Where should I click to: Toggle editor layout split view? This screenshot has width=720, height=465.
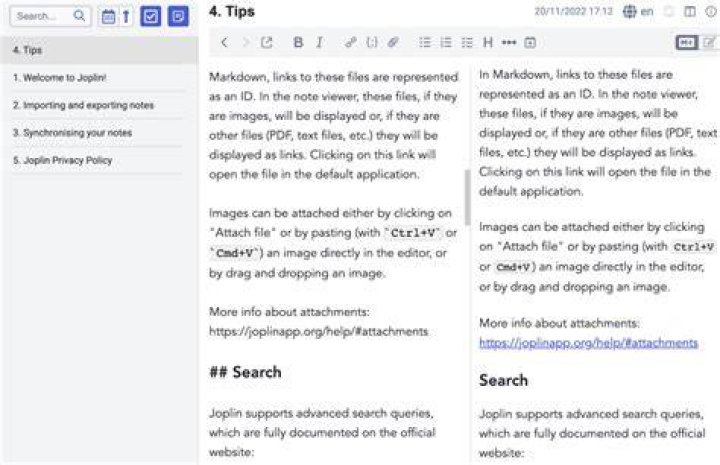click(x=690, y=11)
